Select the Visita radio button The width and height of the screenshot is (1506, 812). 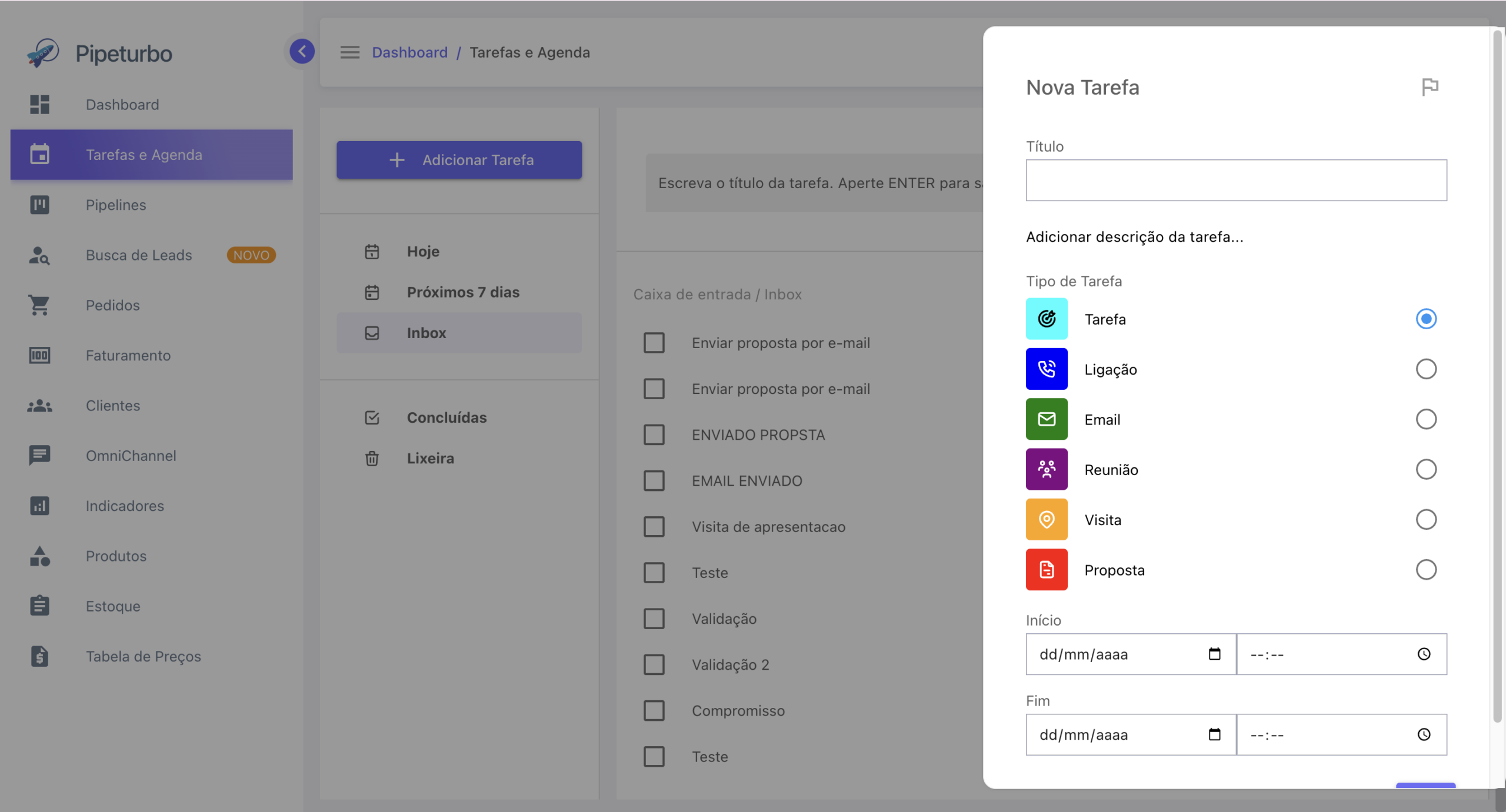point(1426,519)
